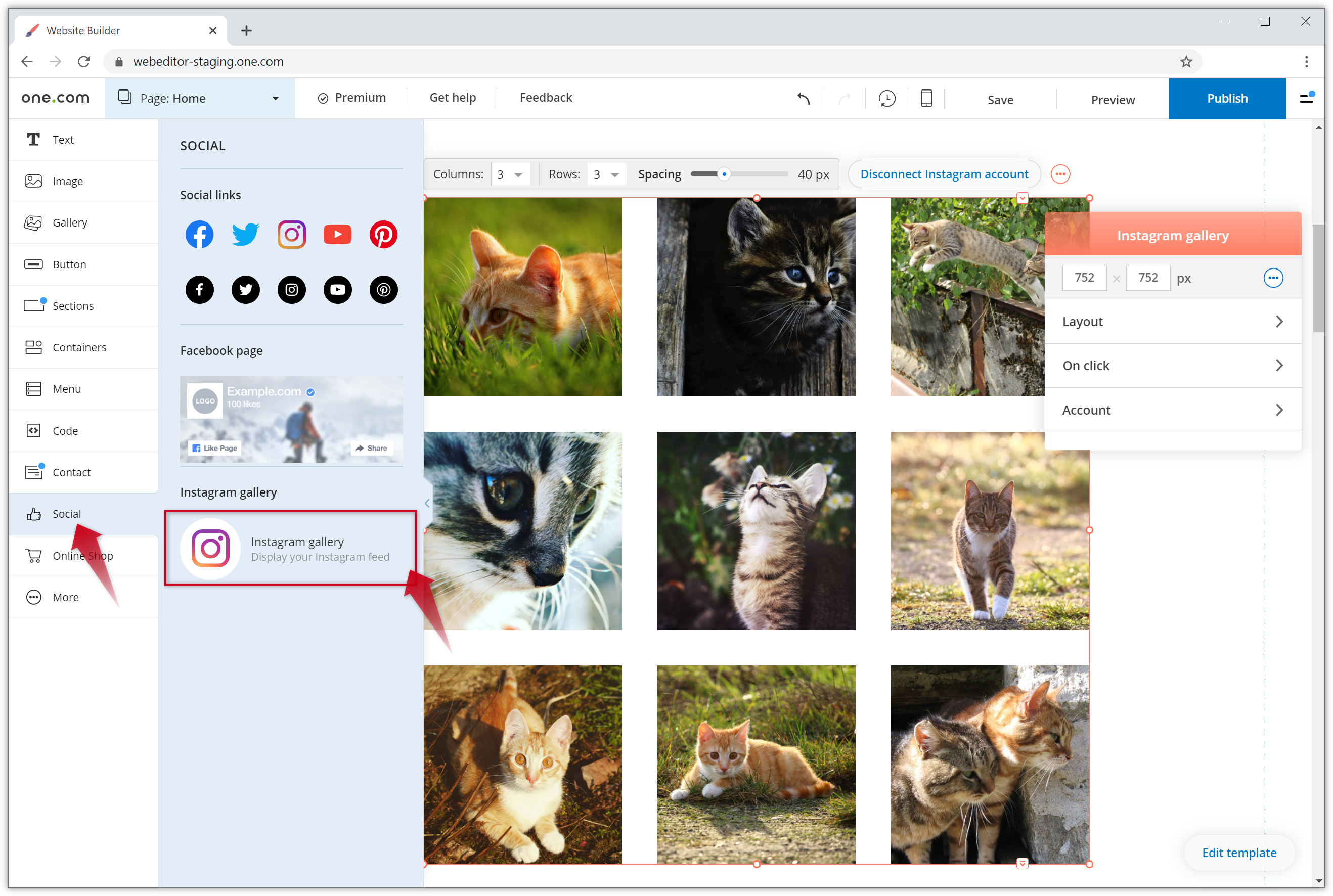Click the Instagram gallery element icon
Viewport: 1333px width, 896px height.
pos(209,549)
